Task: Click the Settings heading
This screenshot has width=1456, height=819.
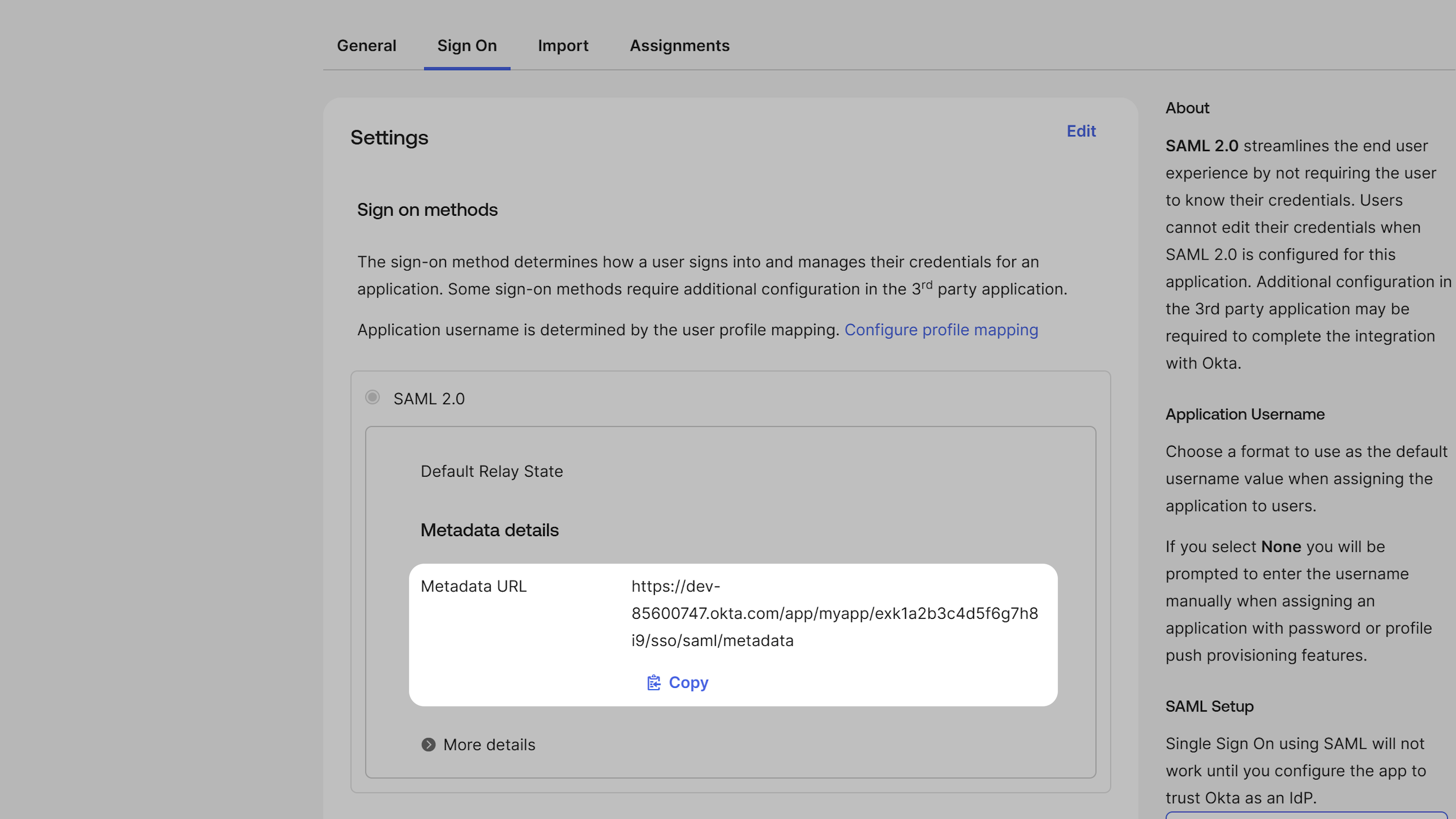Action: (389, 138)
